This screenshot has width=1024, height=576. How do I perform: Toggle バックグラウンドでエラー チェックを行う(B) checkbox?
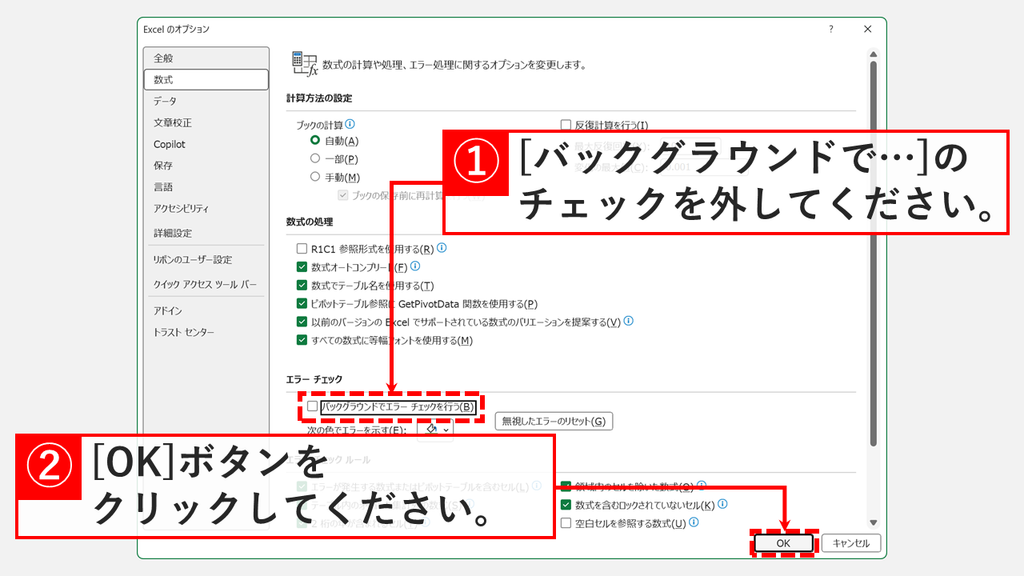pyautogui.click(x=312, y=406)
